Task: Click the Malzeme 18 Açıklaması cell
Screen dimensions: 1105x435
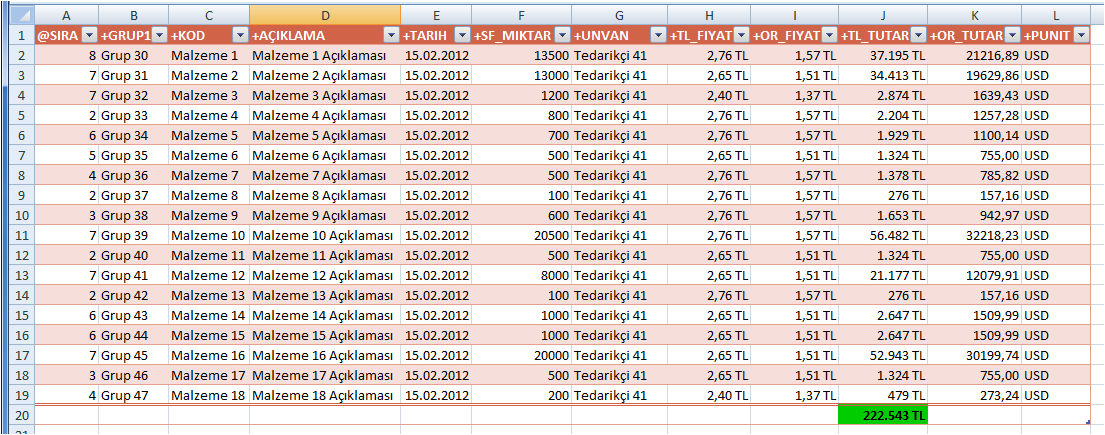Action: (x=325, y=394)
